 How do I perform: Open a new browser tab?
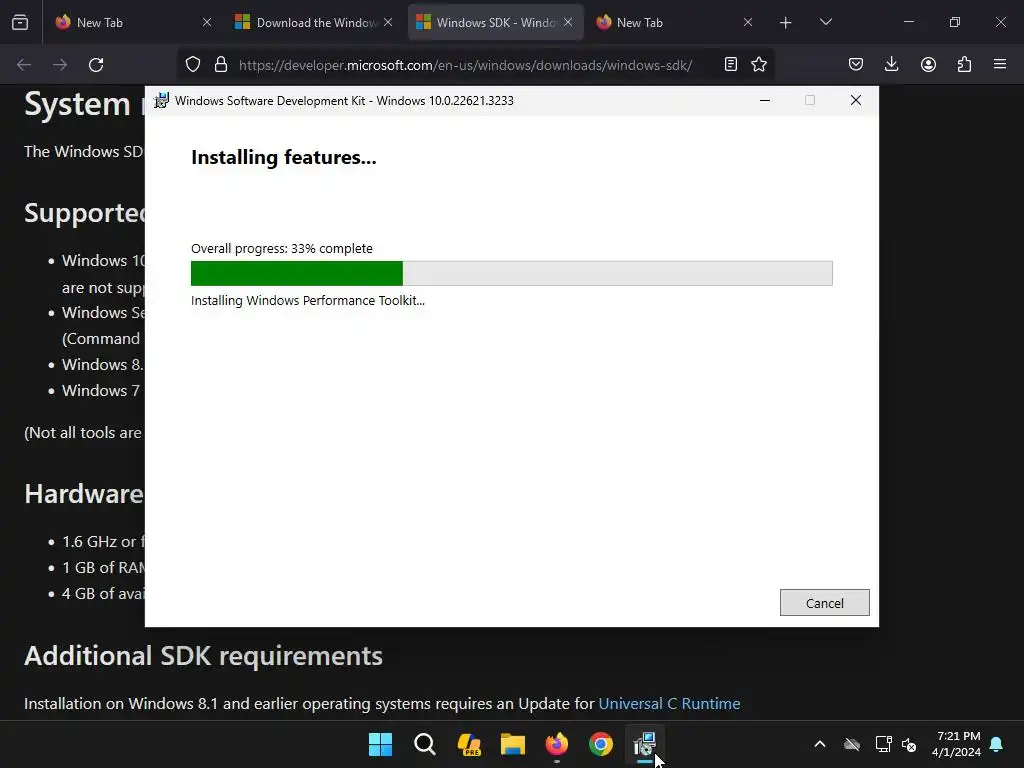click(786, 23)
